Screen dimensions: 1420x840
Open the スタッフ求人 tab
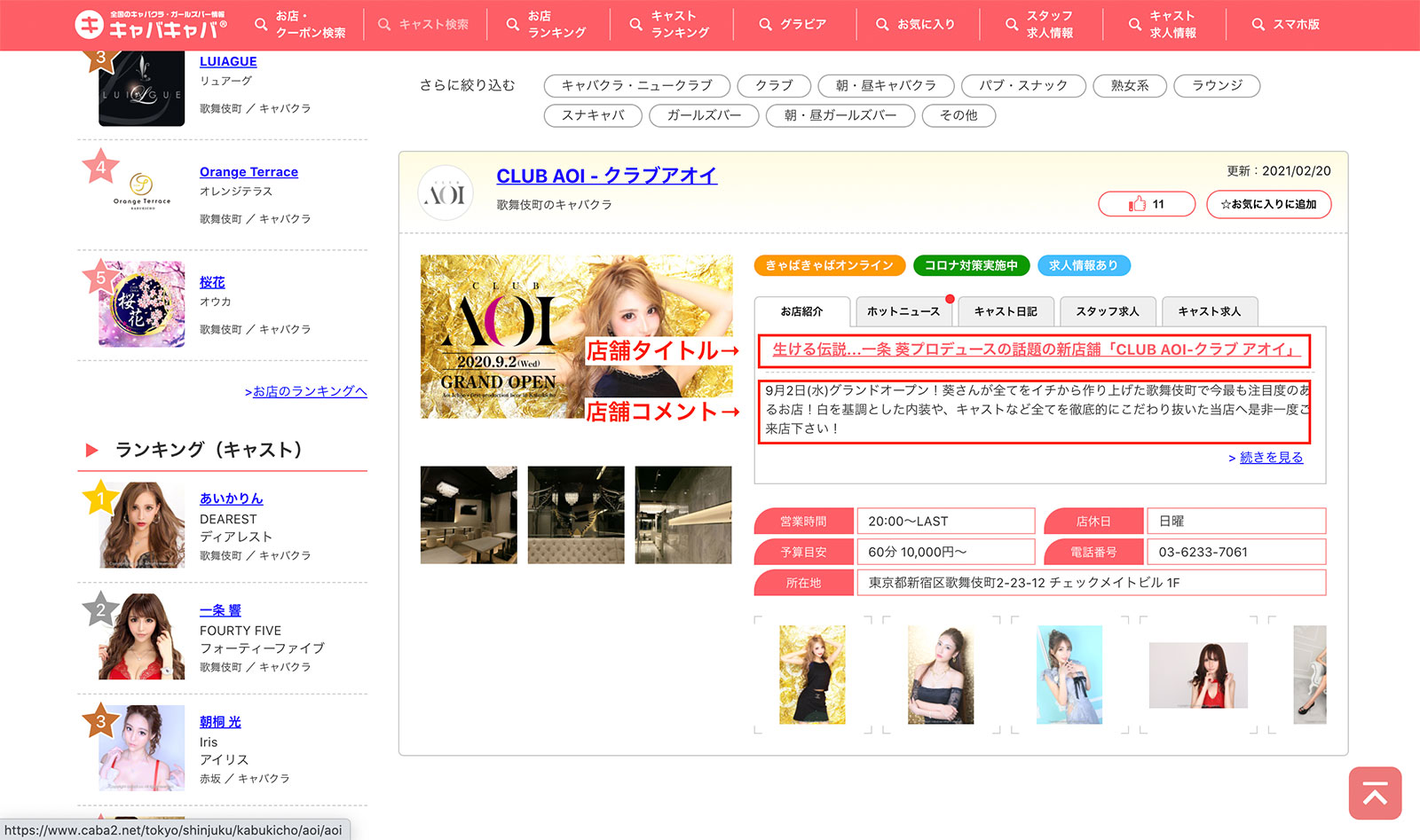pyautogui.click(x=1107, y=311)
